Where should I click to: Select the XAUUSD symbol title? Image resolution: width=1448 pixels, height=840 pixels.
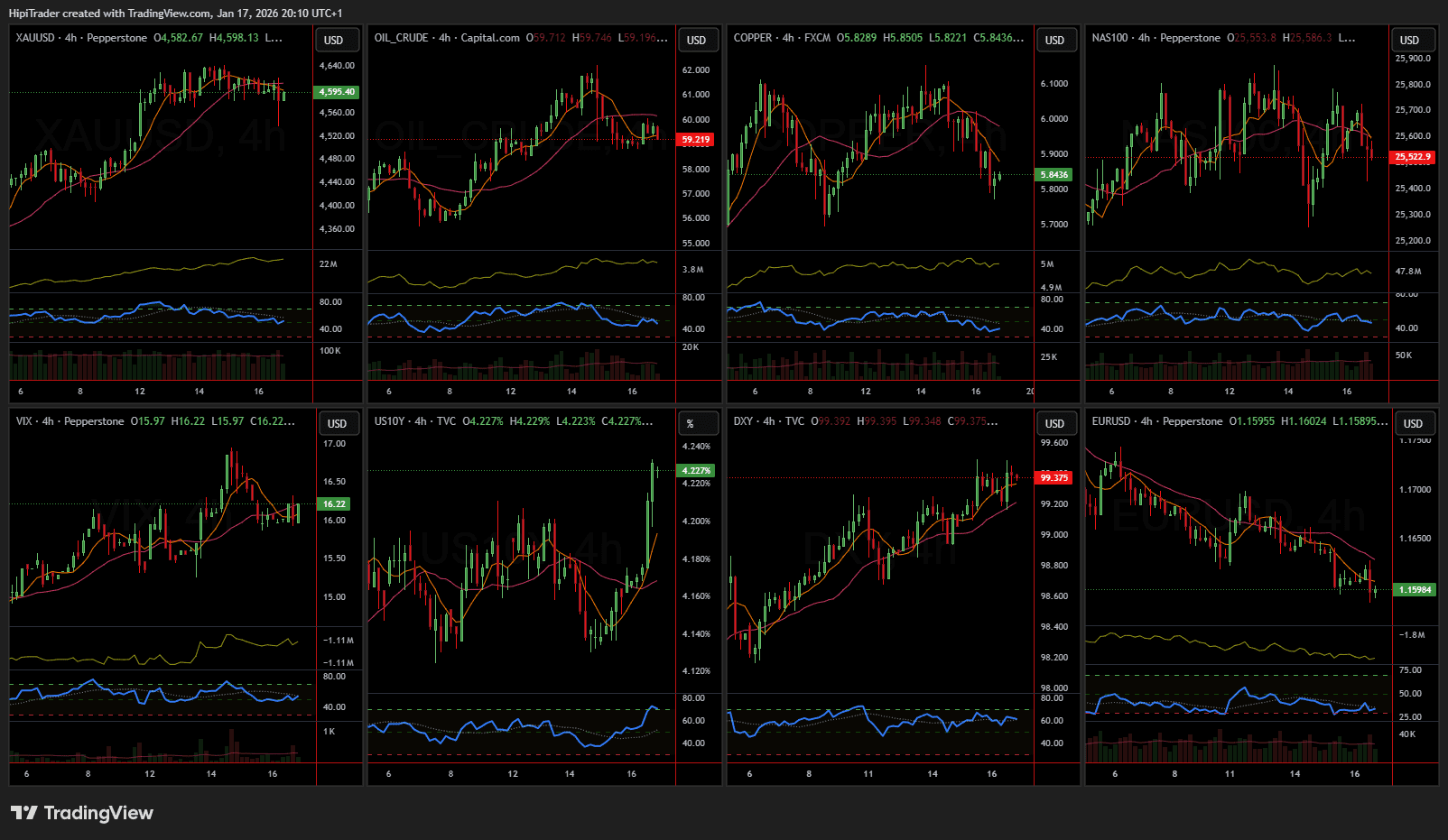[x=36, y=38]
